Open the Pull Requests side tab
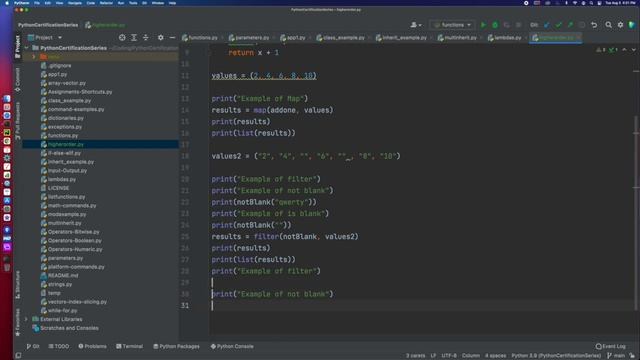The width and height of the screenshot is (640, 360). pos(18,121)
